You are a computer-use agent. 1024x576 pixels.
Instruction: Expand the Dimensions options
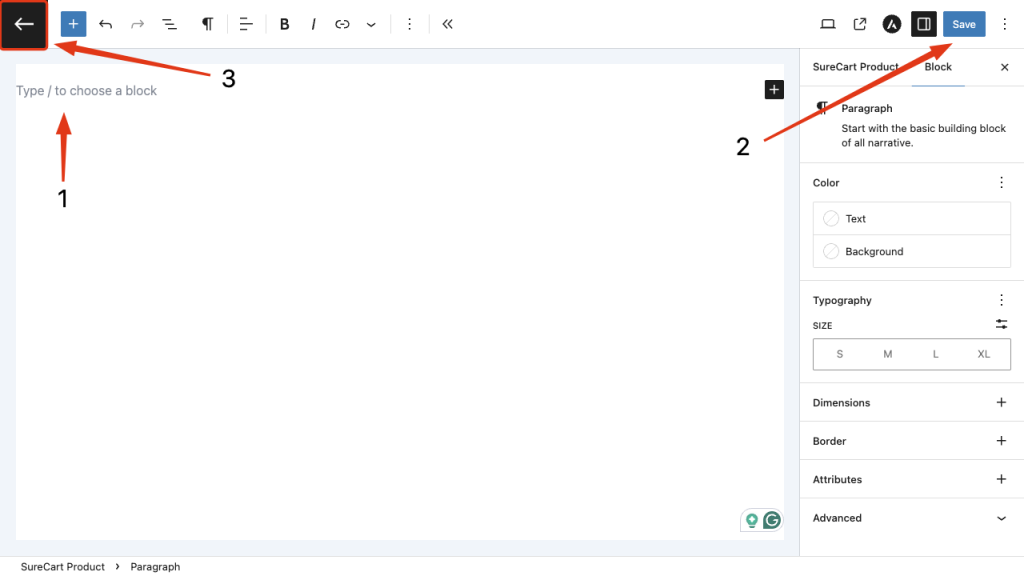click(1001, 403)
